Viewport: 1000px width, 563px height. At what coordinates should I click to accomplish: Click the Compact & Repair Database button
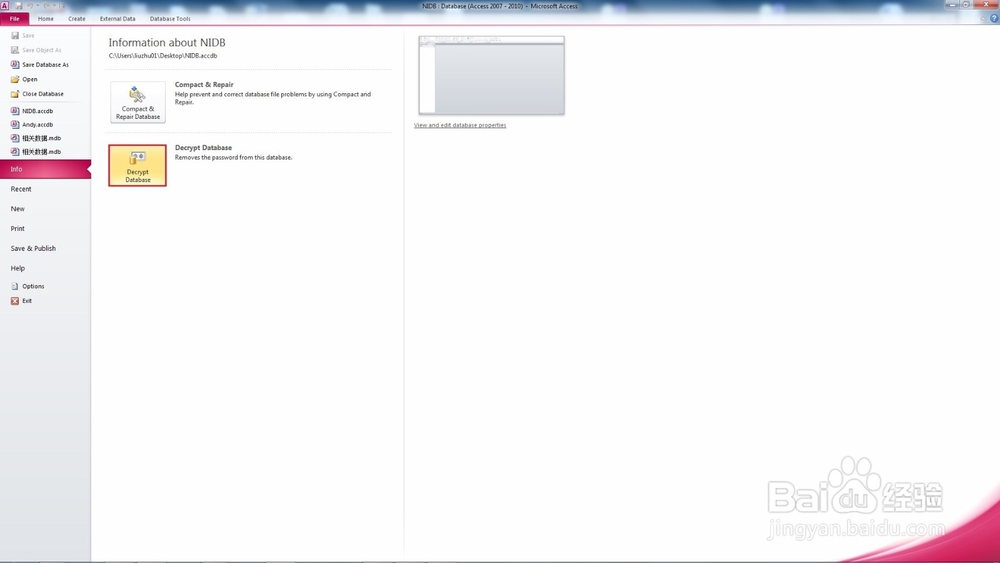[x=138, y=102]
